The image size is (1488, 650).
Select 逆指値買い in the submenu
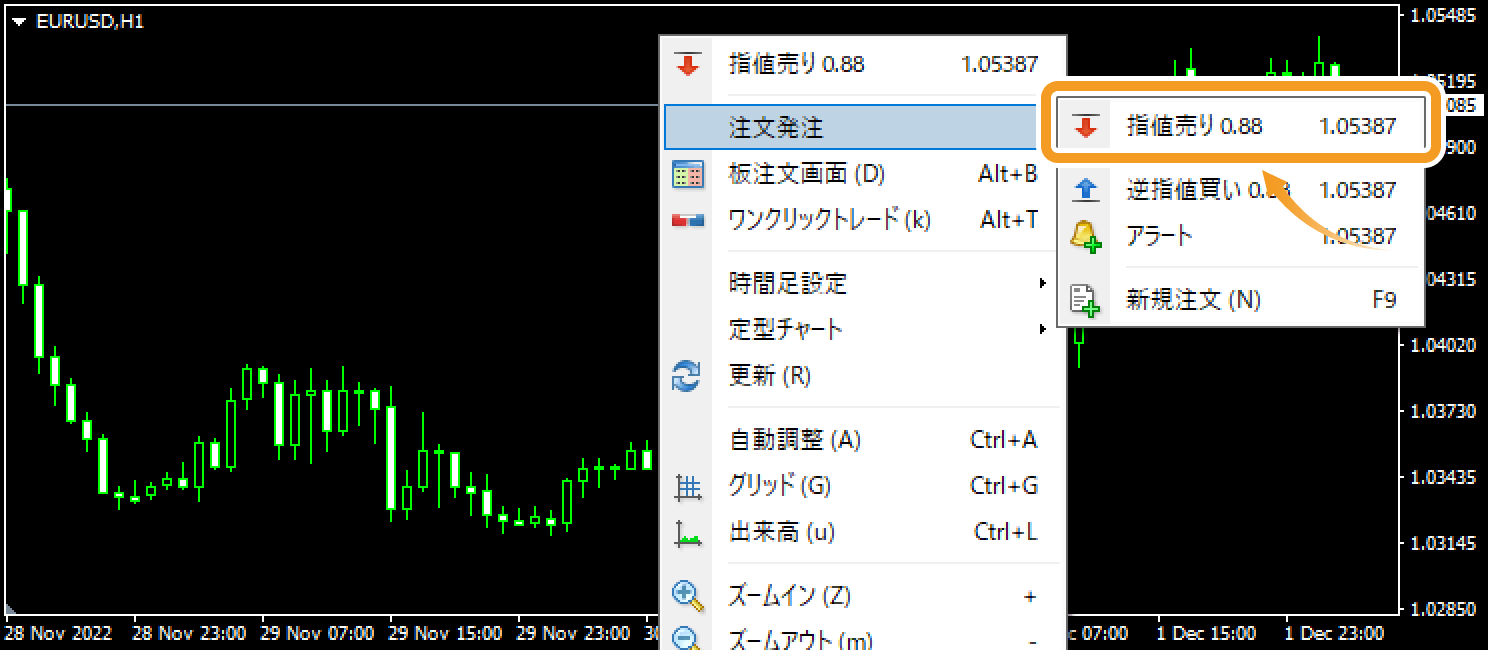click(1240, 190)
